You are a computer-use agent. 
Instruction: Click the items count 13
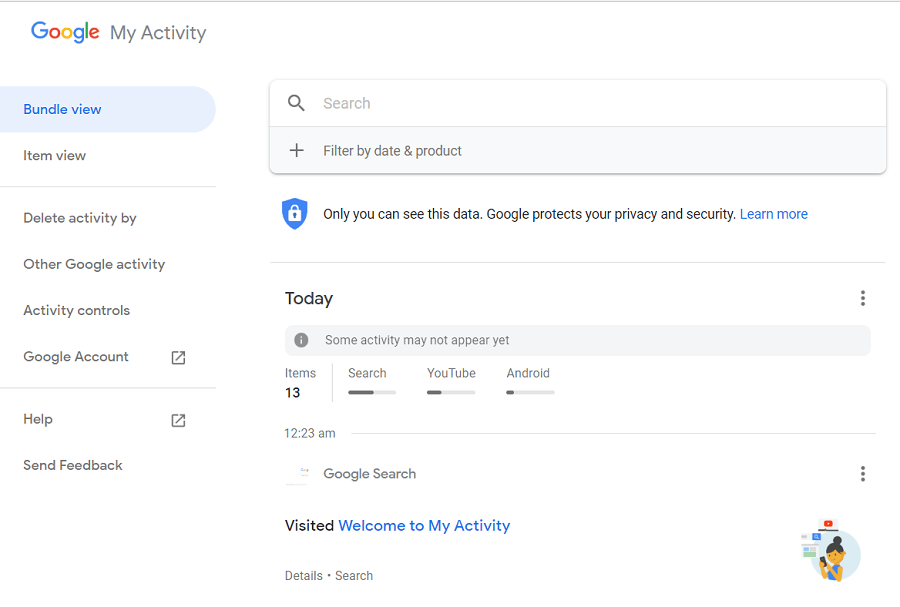pyautogui.click(x=292, y=393)
